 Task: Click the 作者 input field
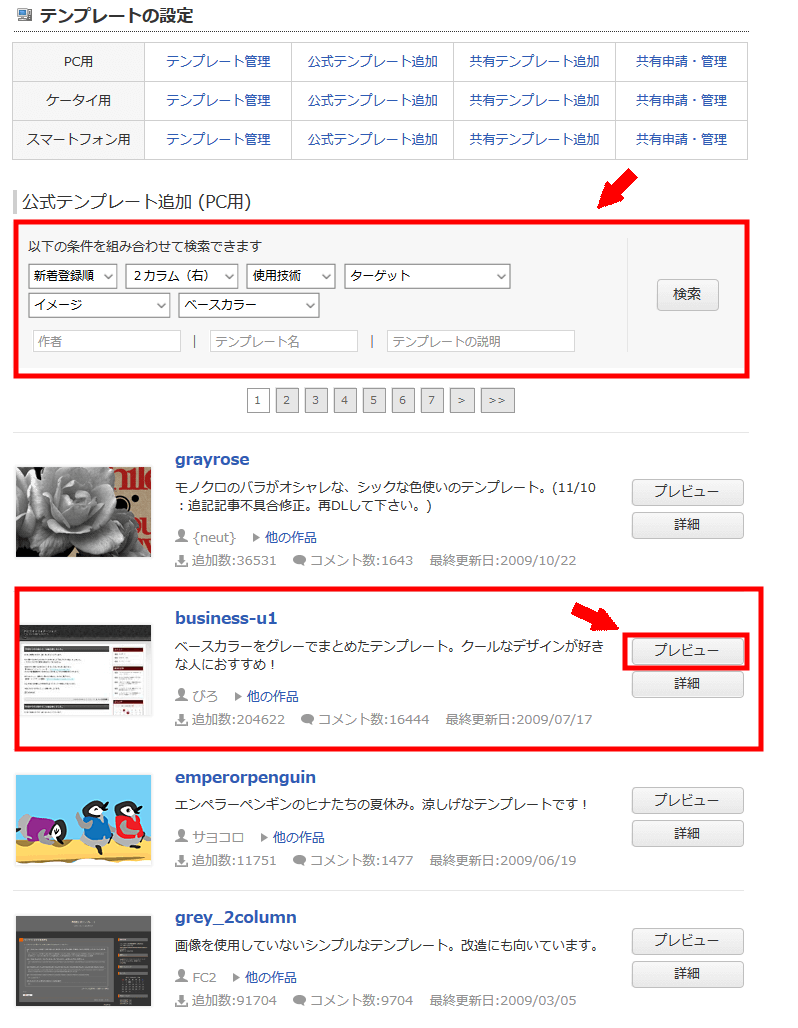[107, 342]
